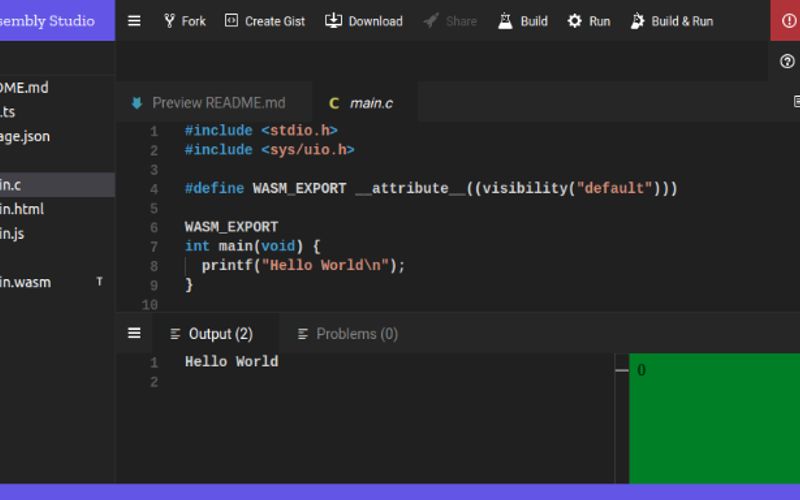Click the greyed Share button

pos(451,21)
